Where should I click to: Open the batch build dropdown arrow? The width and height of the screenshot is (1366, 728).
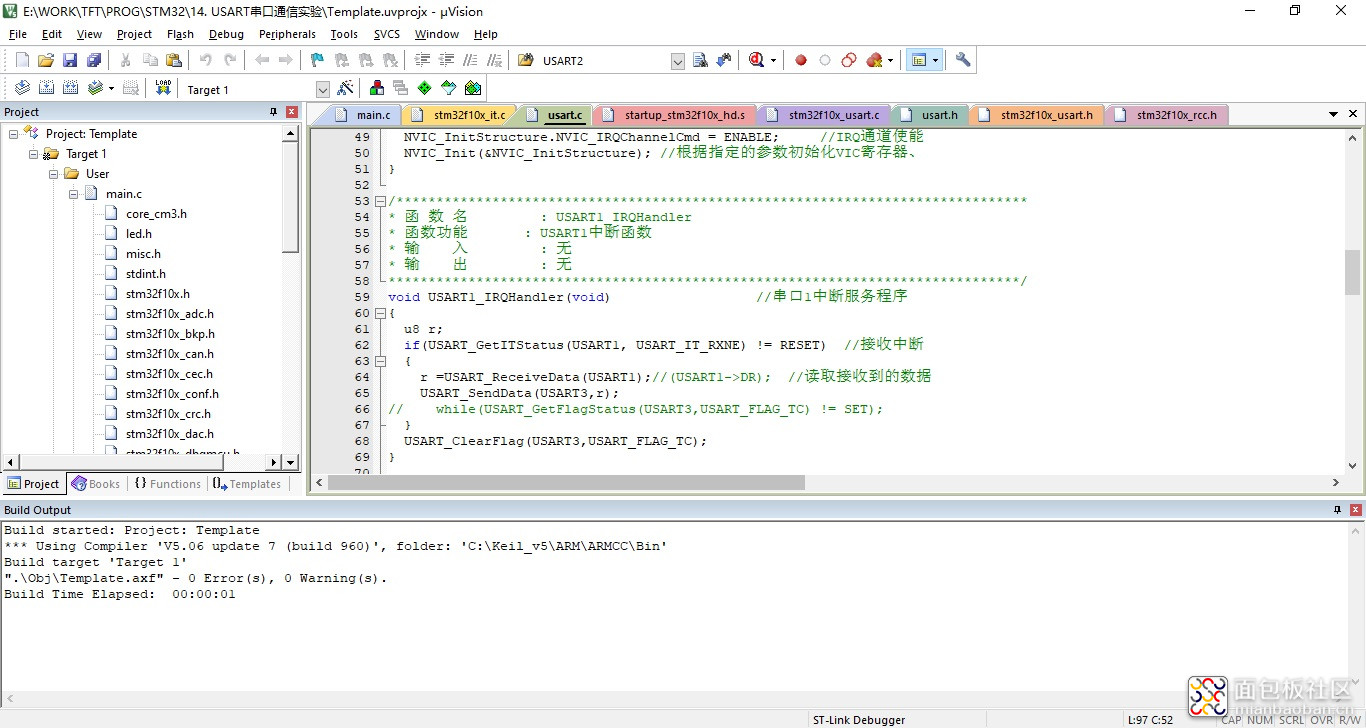(x=111, y=89)
